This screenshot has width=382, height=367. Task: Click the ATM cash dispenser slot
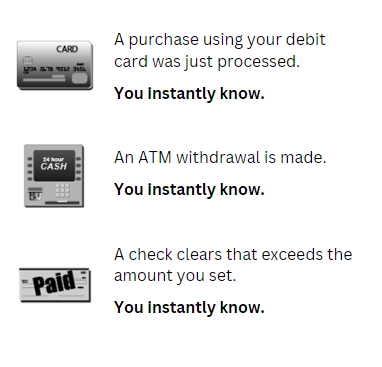pyautogui.click(x=61, y=202)
